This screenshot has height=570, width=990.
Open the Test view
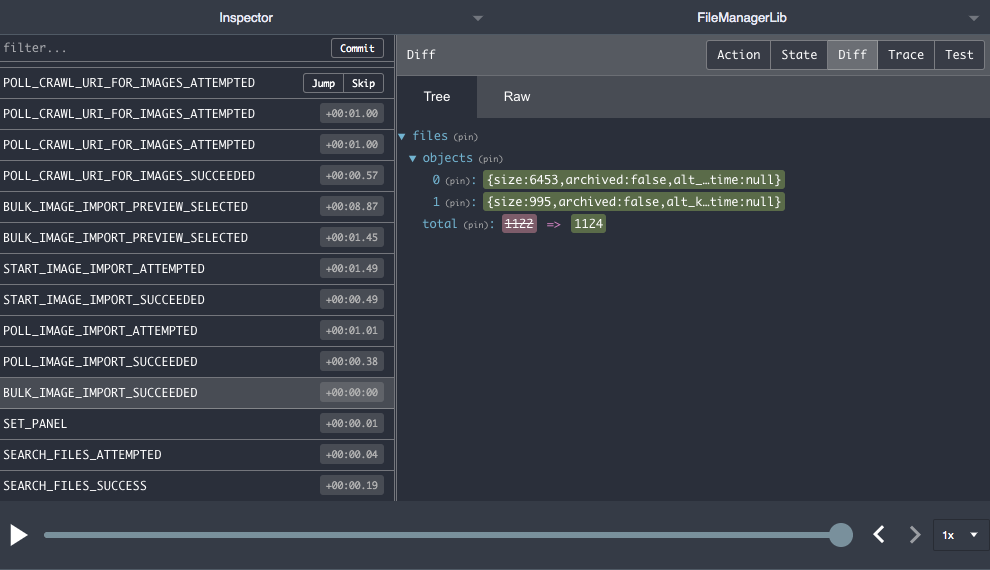(959, 55)
